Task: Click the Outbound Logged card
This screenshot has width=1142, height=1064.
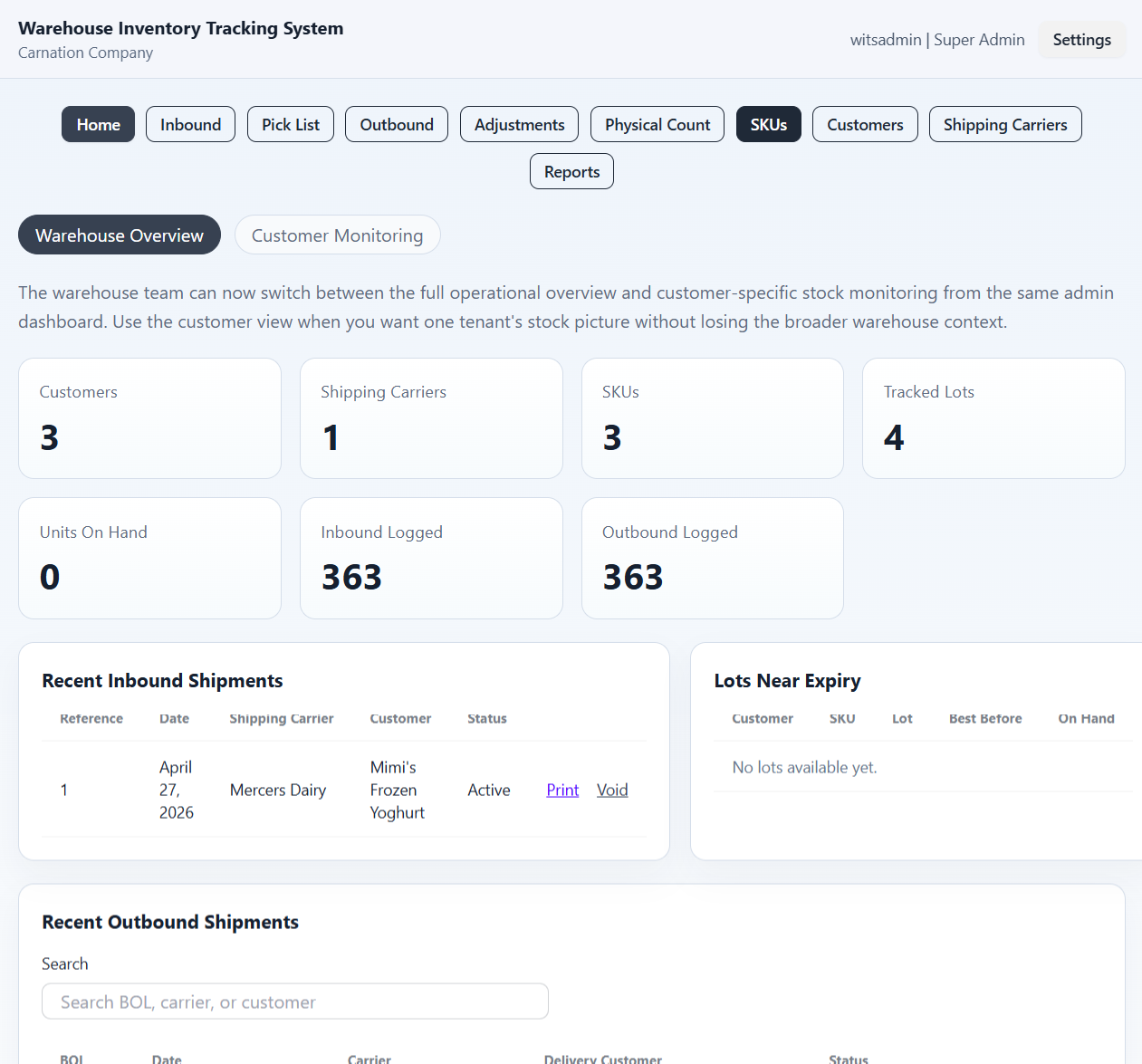Action: click(713, 558)
